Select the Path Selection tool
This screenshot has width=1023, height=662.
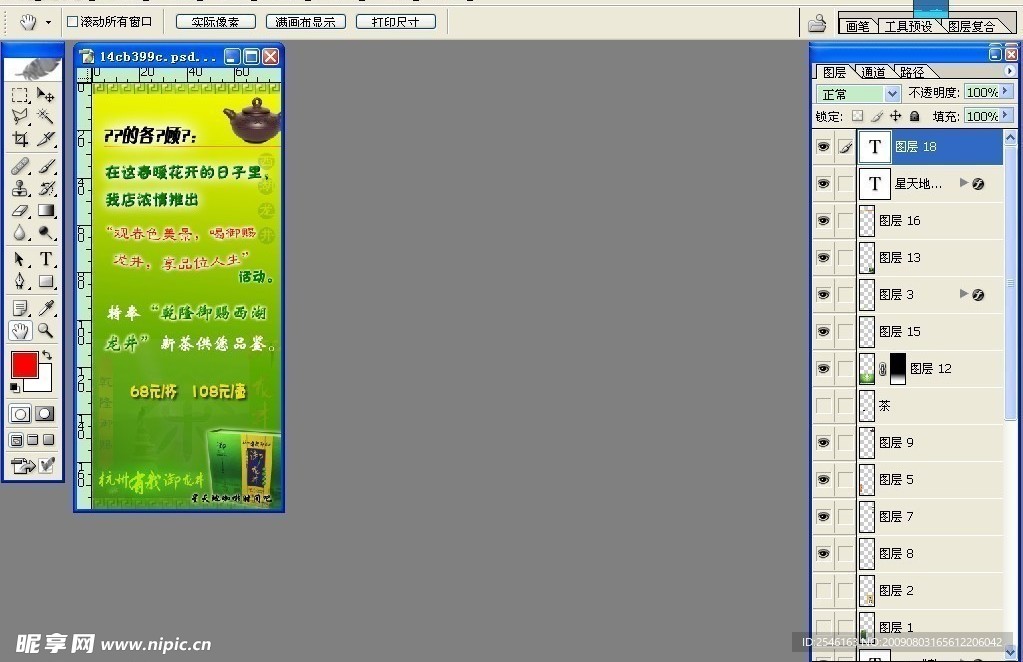(x=20, y=260)
